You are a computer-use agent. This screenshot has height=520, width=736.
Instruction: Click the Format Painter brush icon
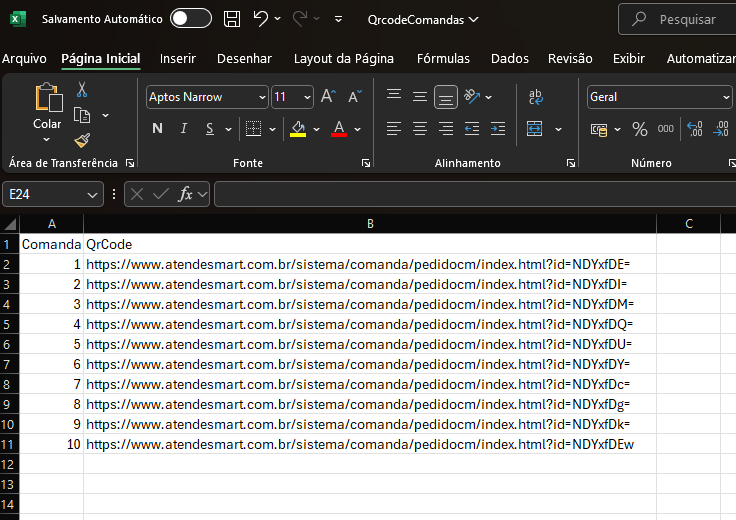pyautogui.click(x=82, y=140)
